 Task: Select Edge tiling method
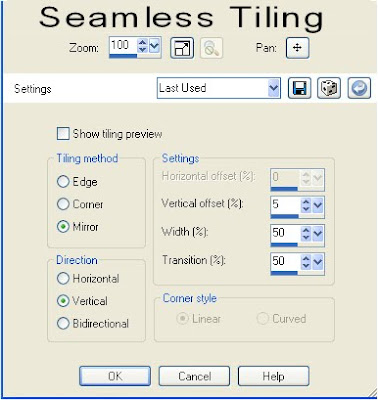coord(63,182)
